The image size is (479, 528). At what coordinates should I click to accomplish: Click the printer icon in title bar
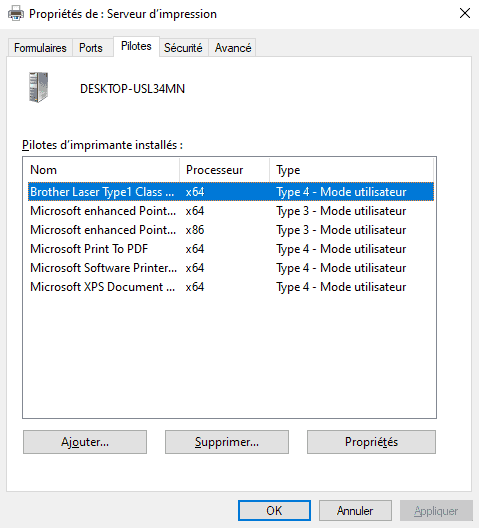pos(16,14)
